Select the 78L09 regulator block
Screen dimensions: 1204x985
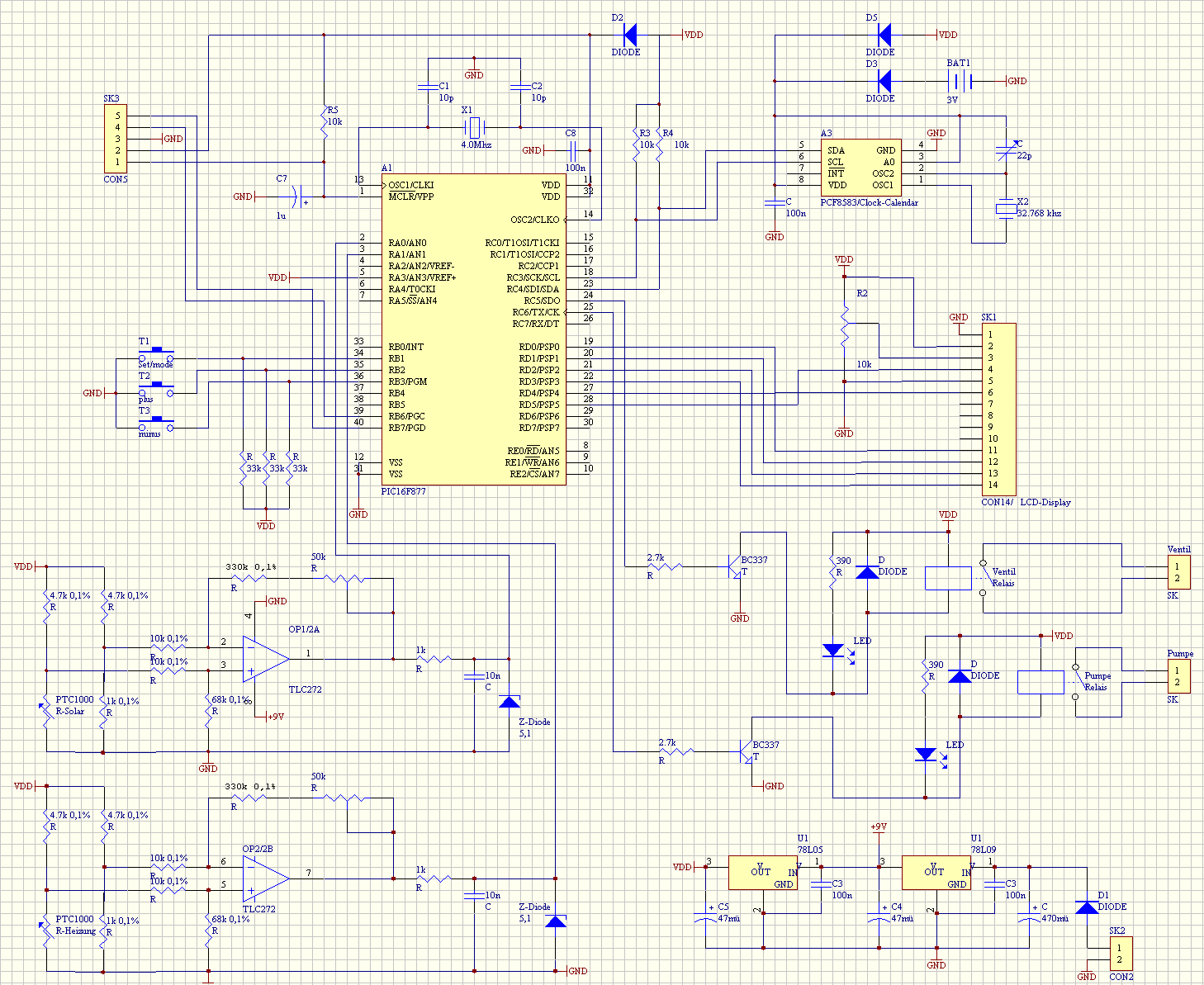click(x=936, y=873)
